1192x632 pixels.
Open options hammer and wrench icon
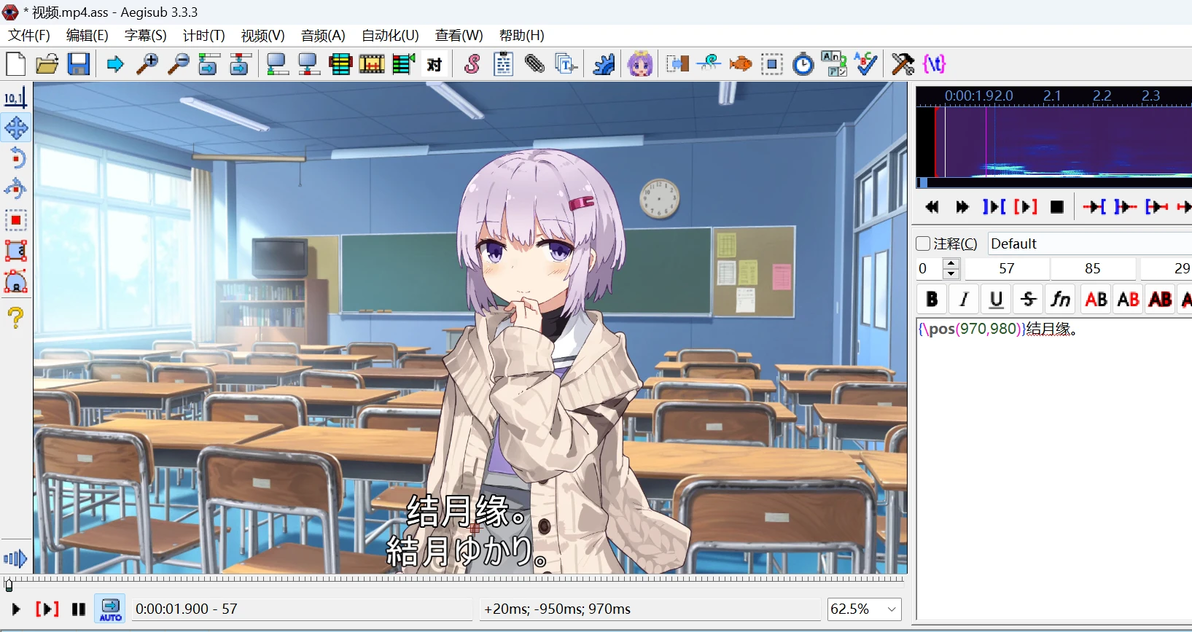[x=902, y=65]
